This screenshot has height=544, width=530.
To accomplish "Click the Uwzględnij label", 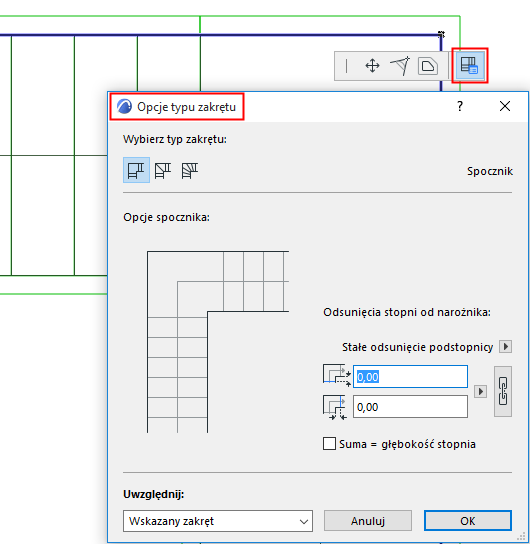I will (154, 494).
